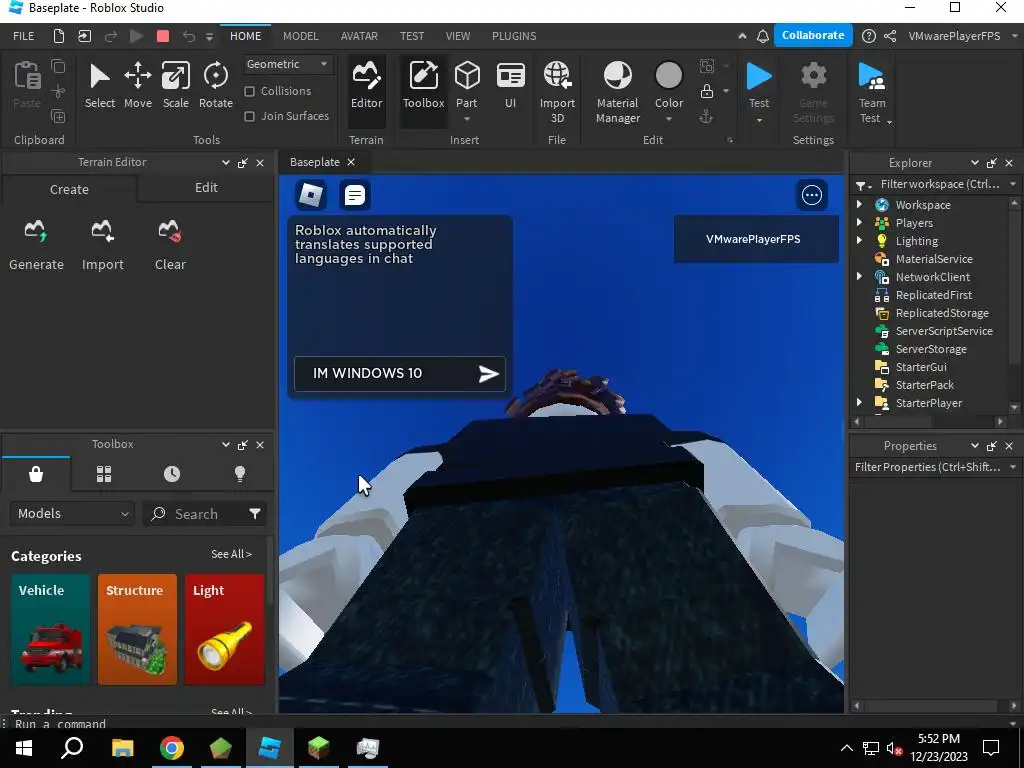Click the help question mark icon
Viewport: 1024px width, 768px height.
pyautogui.click(x=869, y=36)
